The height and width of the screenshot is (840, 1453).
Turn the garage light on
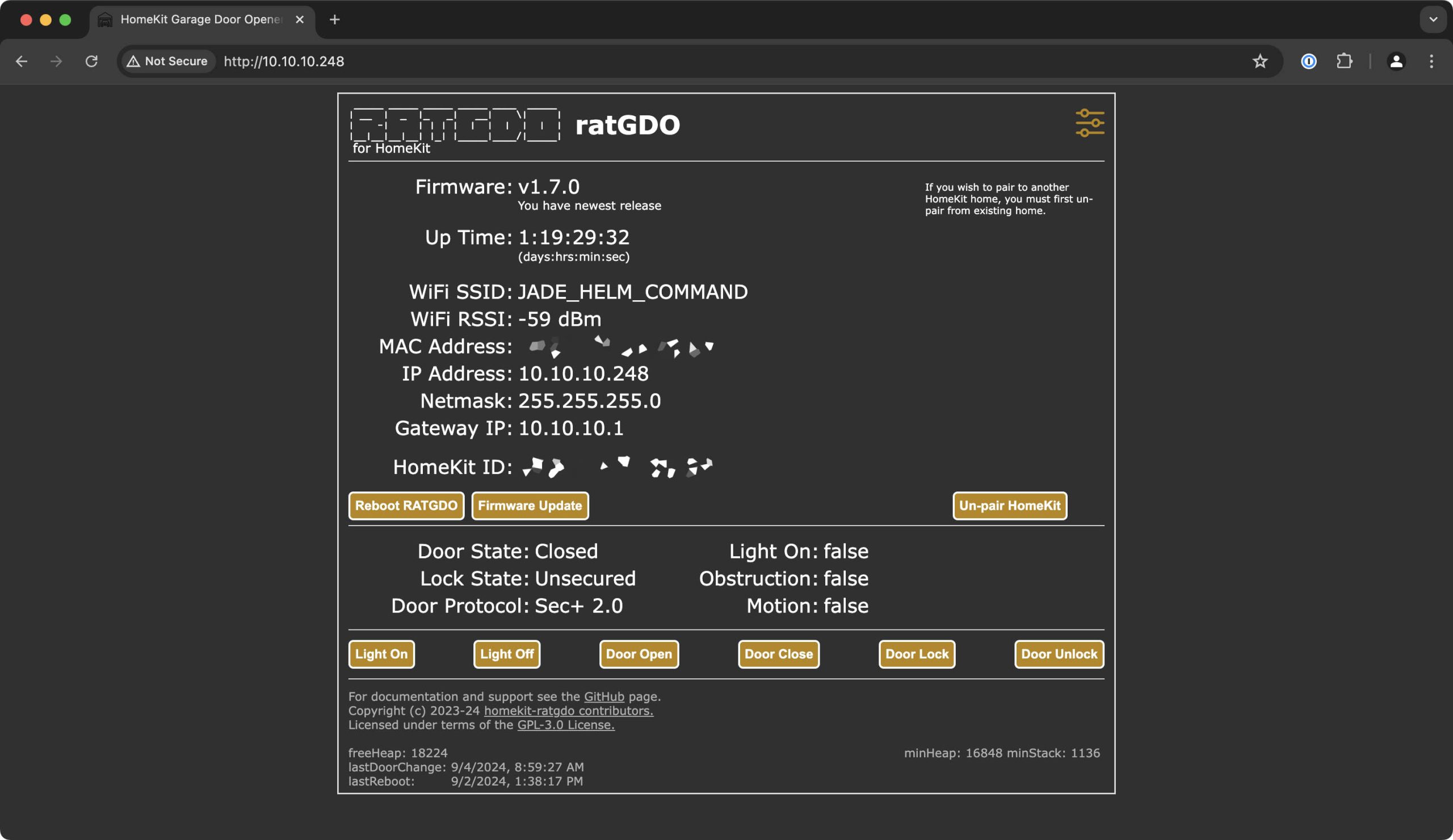click(381, 654)
